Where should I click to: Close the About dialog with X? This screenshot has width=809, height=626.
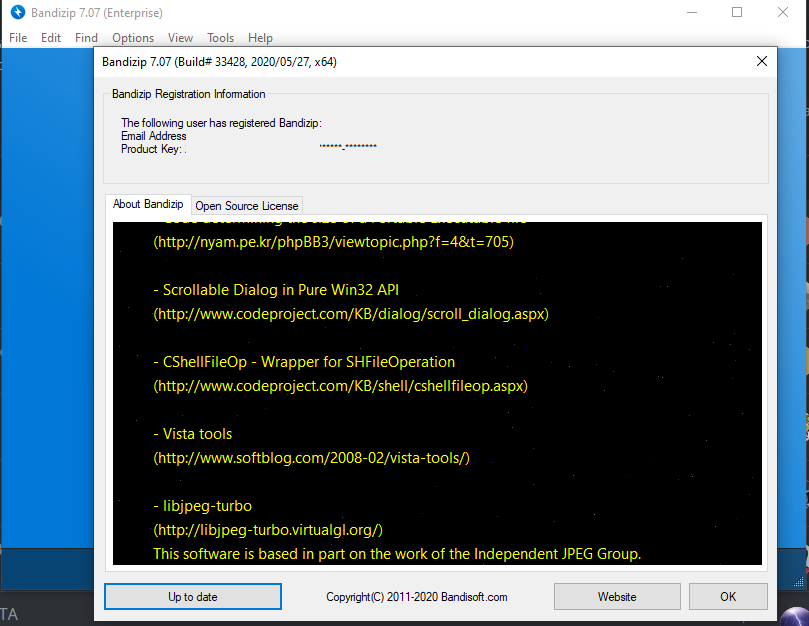(762, 61)
